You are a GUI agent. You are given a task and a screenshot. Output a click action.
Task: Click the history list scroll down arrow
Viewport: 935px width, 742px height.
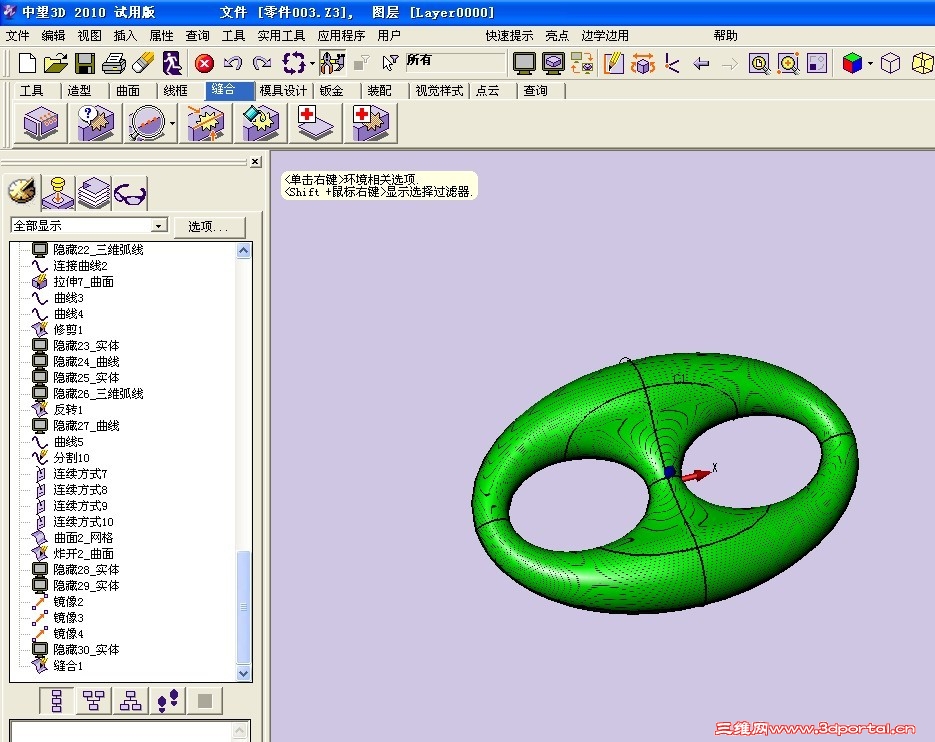point(243,673)
